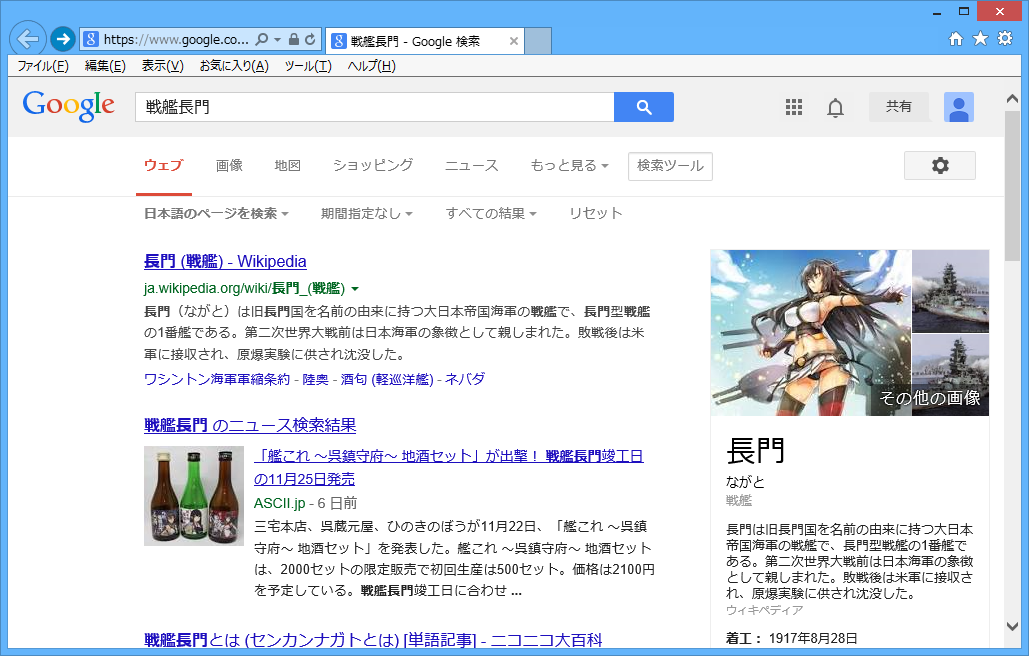Click the ASCII.jp source text
Image resolution: width=1029 pixels, height=656 pixels.
pos(280,503)
